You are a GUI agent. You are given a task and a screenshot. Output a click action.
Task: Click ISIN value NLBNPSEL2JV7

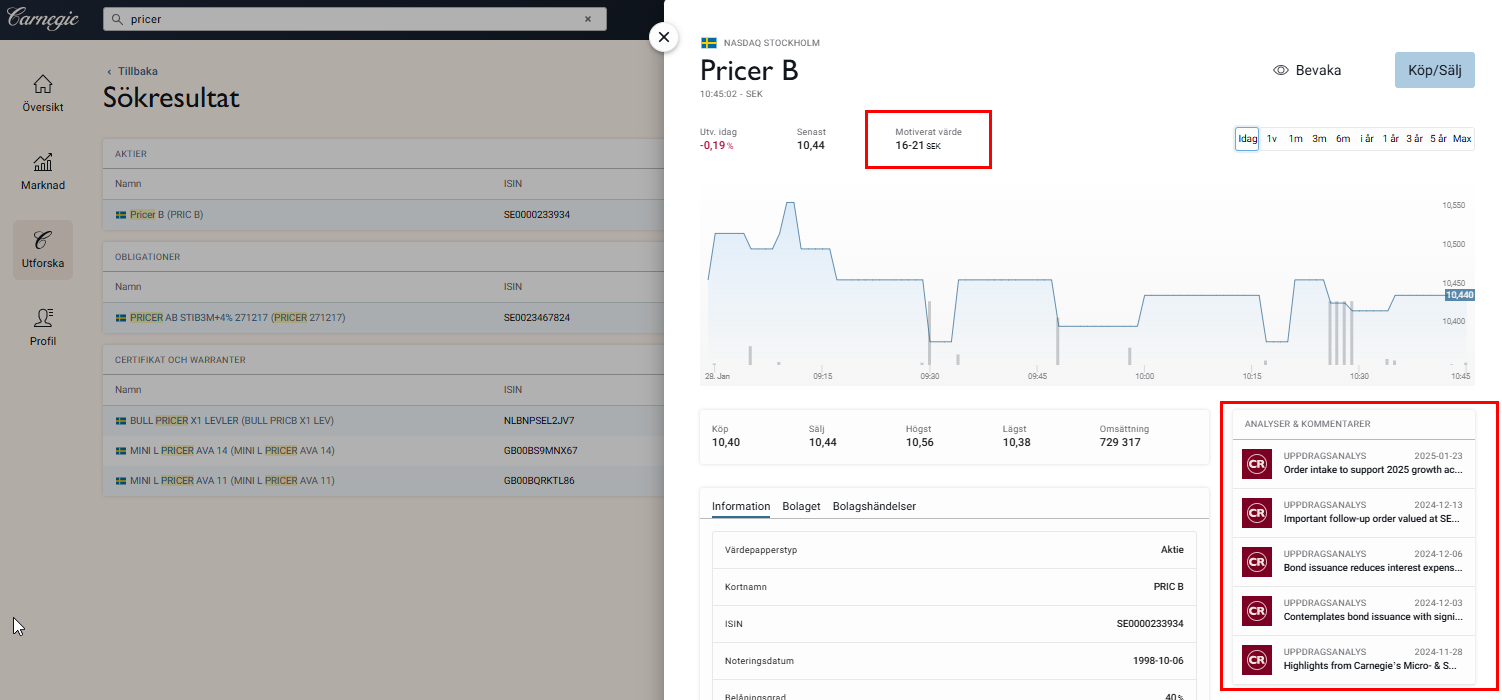point(539,420)
